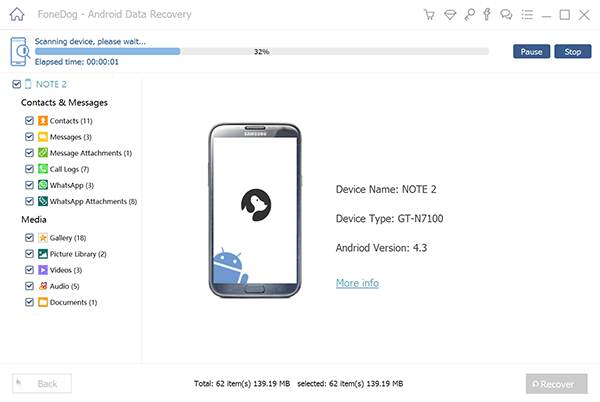Viewport: 600px width, 402px height.
Task: Go to the home screen icon
Action: point(17,15)
